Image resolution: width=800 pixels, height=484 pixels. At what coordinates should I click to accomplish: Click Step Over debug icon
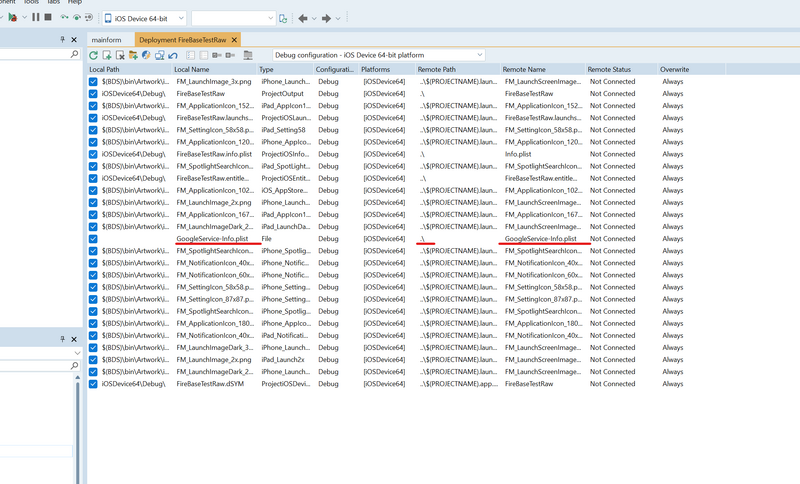point(64,17)
